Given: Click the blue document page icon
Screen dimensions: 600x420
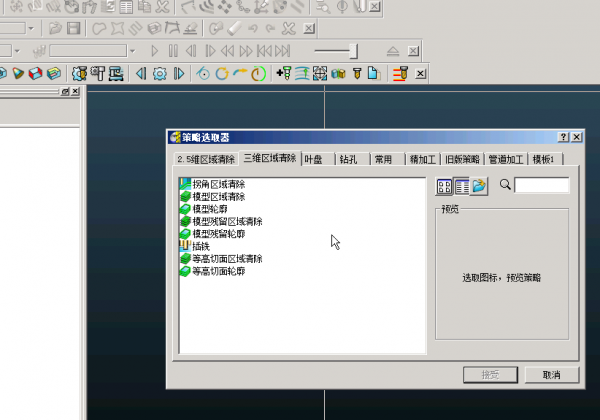Looking at the screenshot, I should coord(374,73).
